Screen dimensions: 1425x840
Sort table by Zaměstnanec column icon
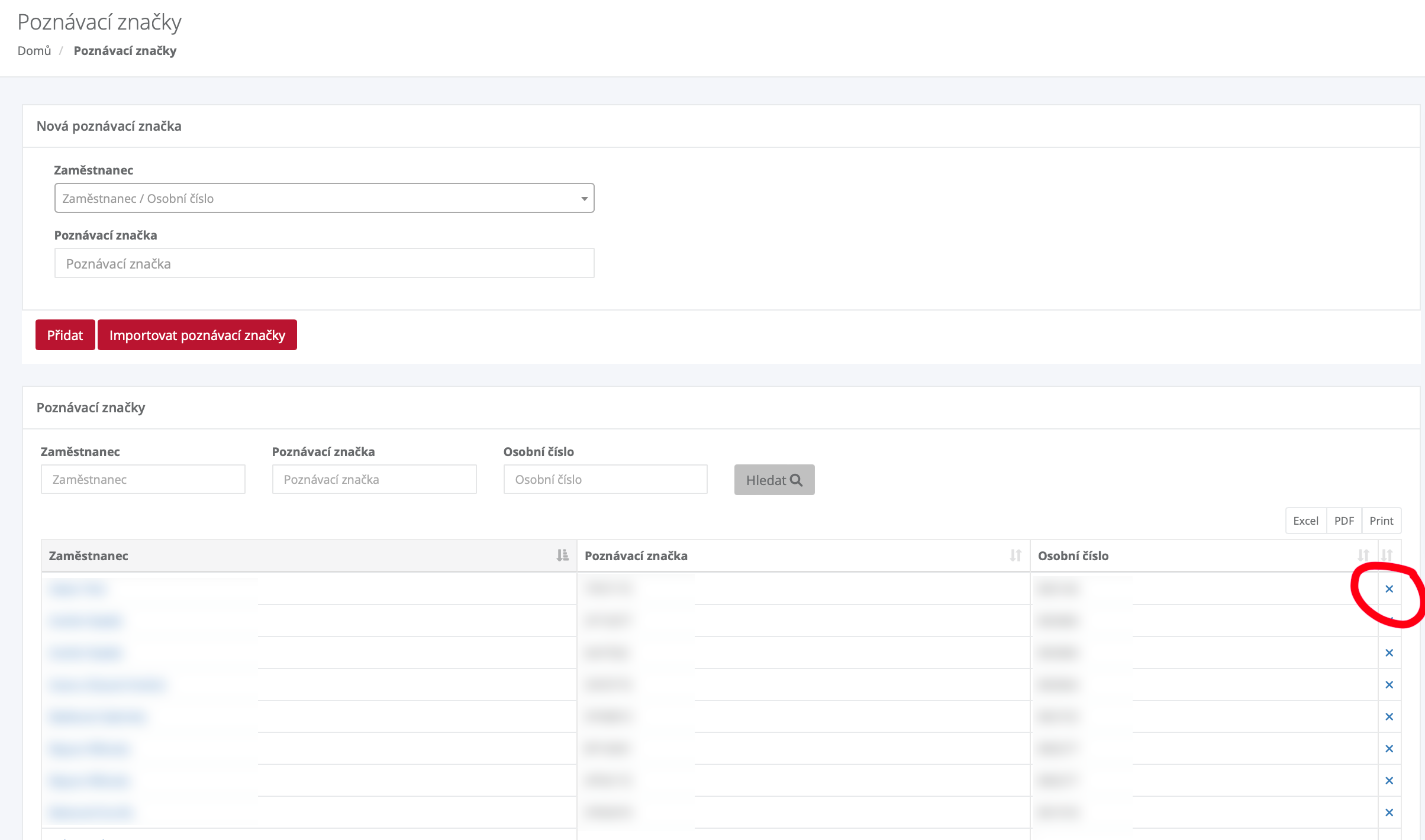[562, 555]
